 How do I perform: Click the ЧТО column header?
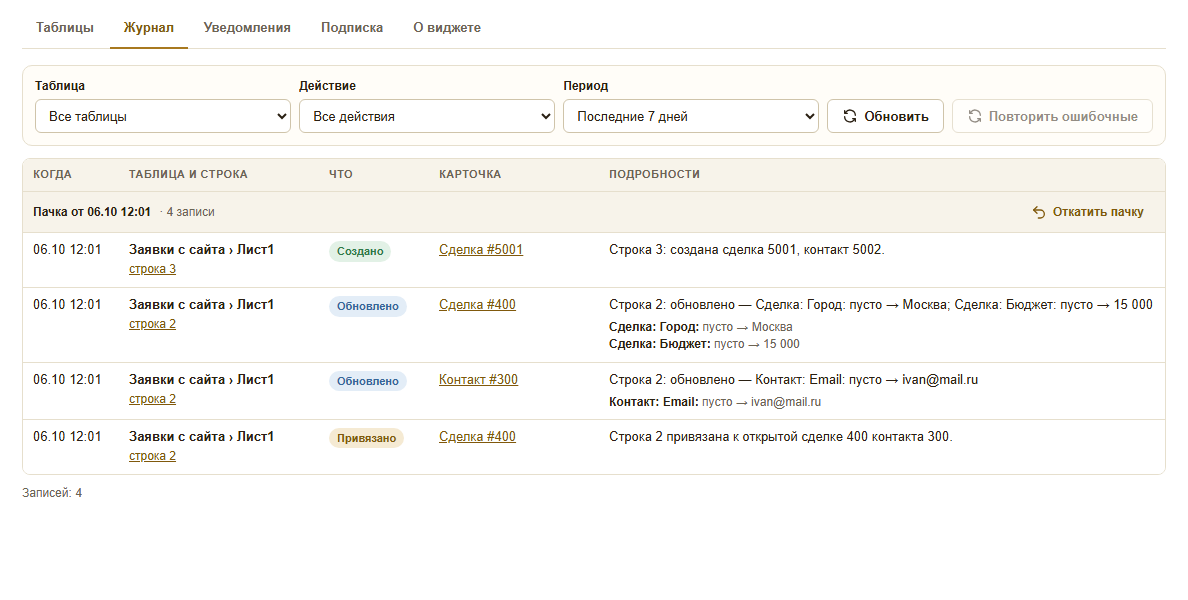(x=341, y=174)
